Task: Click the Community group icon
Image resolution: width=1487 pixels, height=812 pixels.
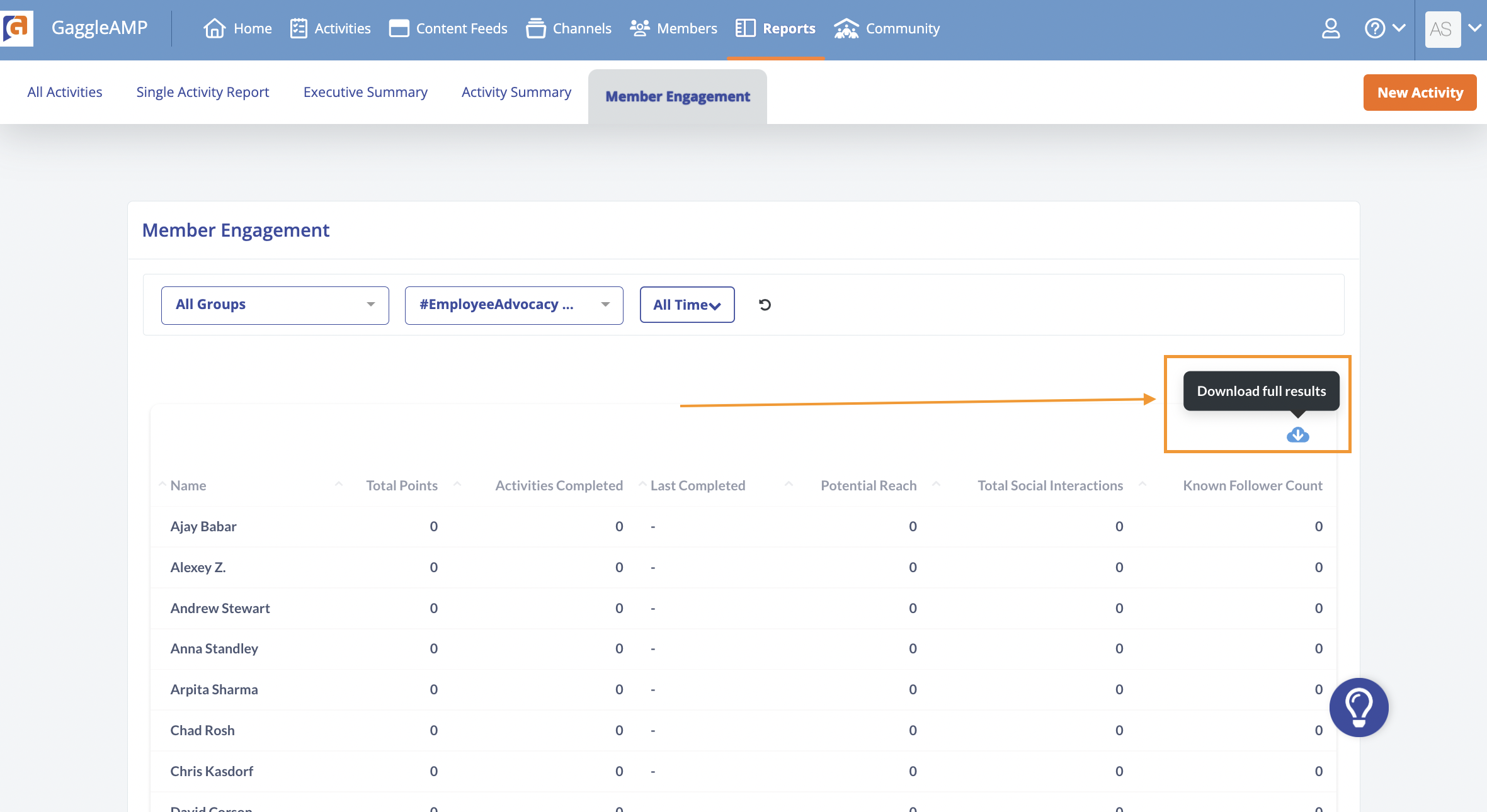Action: pos(846,28)
